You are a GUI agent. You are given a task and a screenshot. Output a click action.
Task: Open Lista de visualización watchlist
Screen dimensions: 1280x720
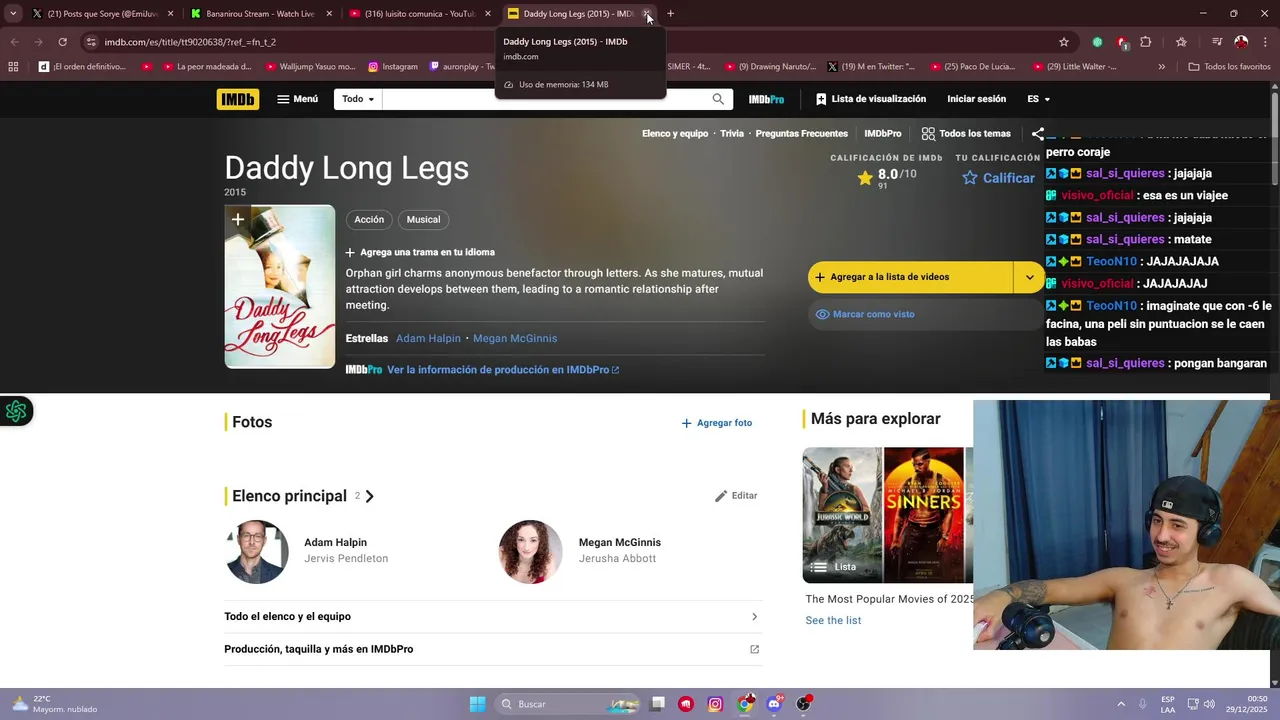(871, 99)
